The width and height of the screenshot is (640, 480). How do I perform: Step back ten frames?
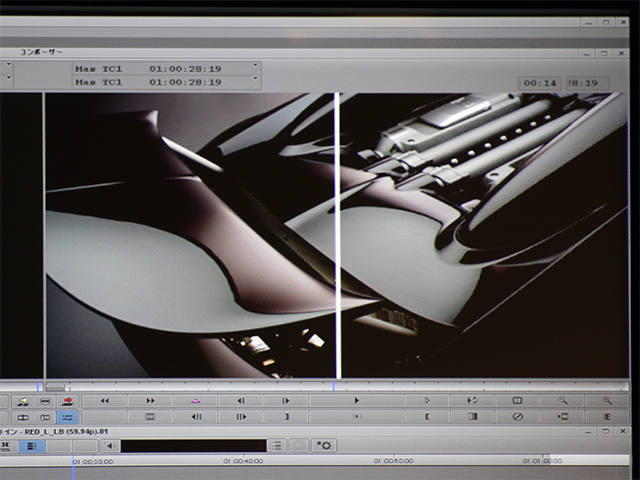(x=196, y=417)
